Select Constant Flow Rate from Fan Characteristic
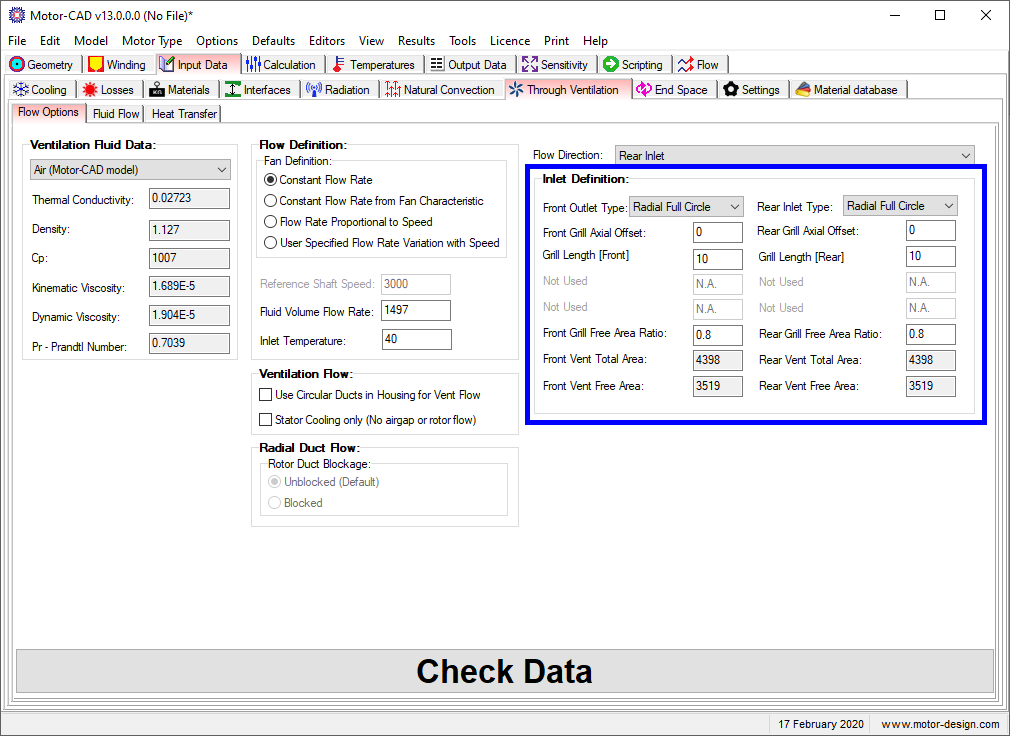 pos(271,201)
